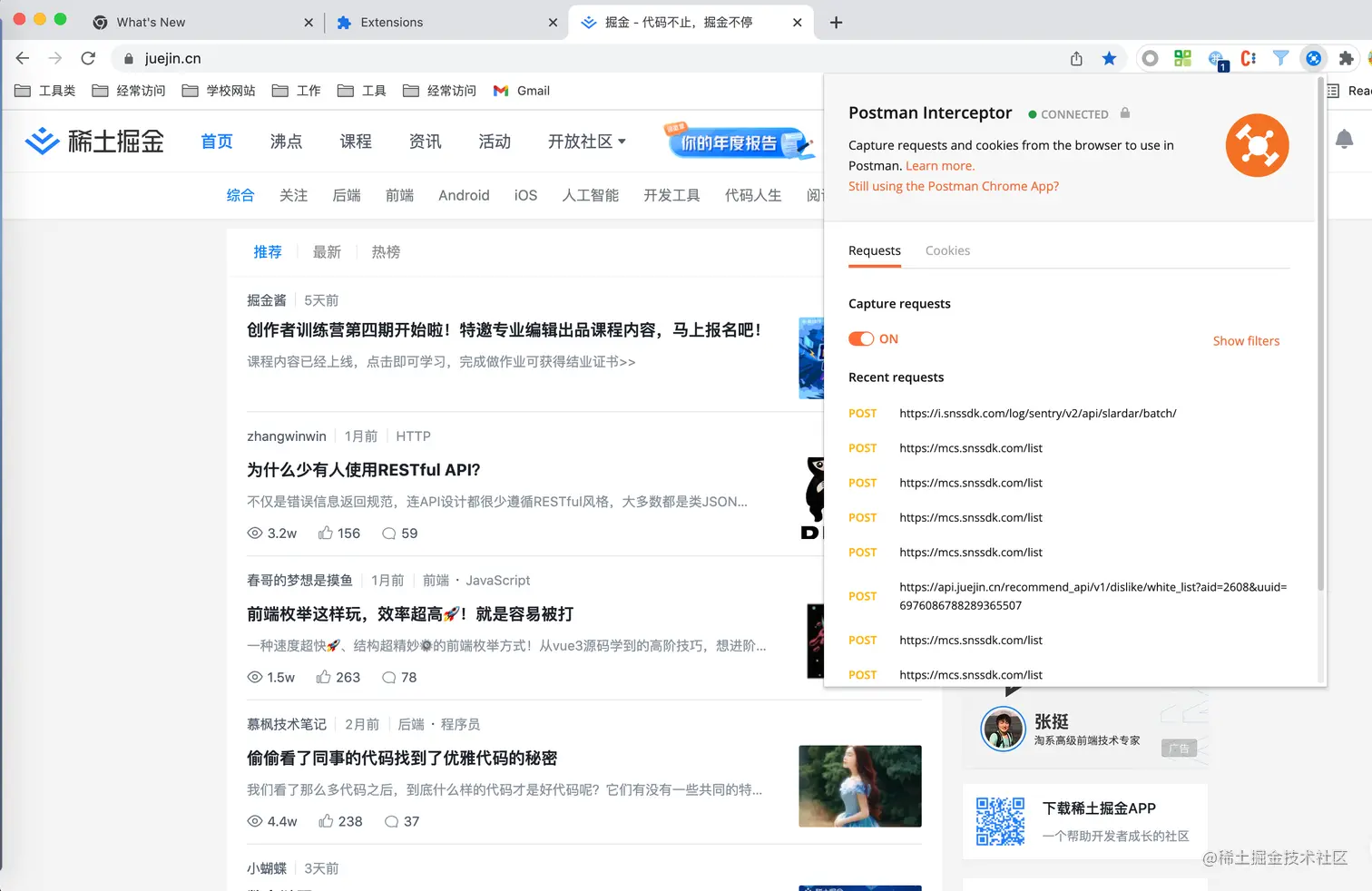Screen dimensions: 1372x891
Task: Click the sentry slardar batch request URL
Action: (x=1037, y=414)
